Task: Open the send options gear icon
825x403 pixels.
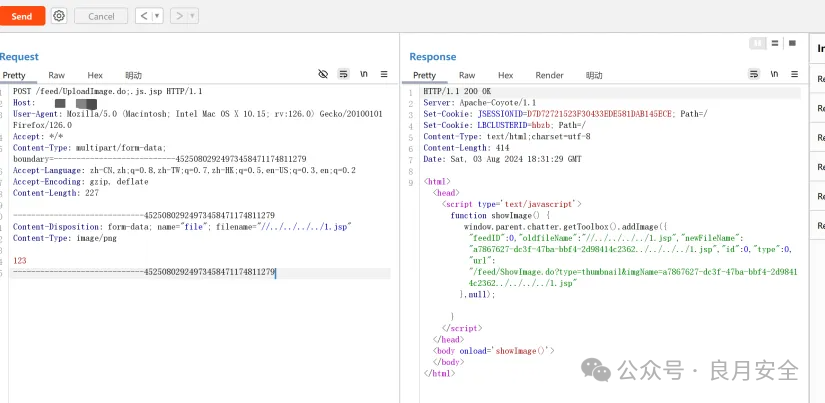Action: [x=59, y=16]
